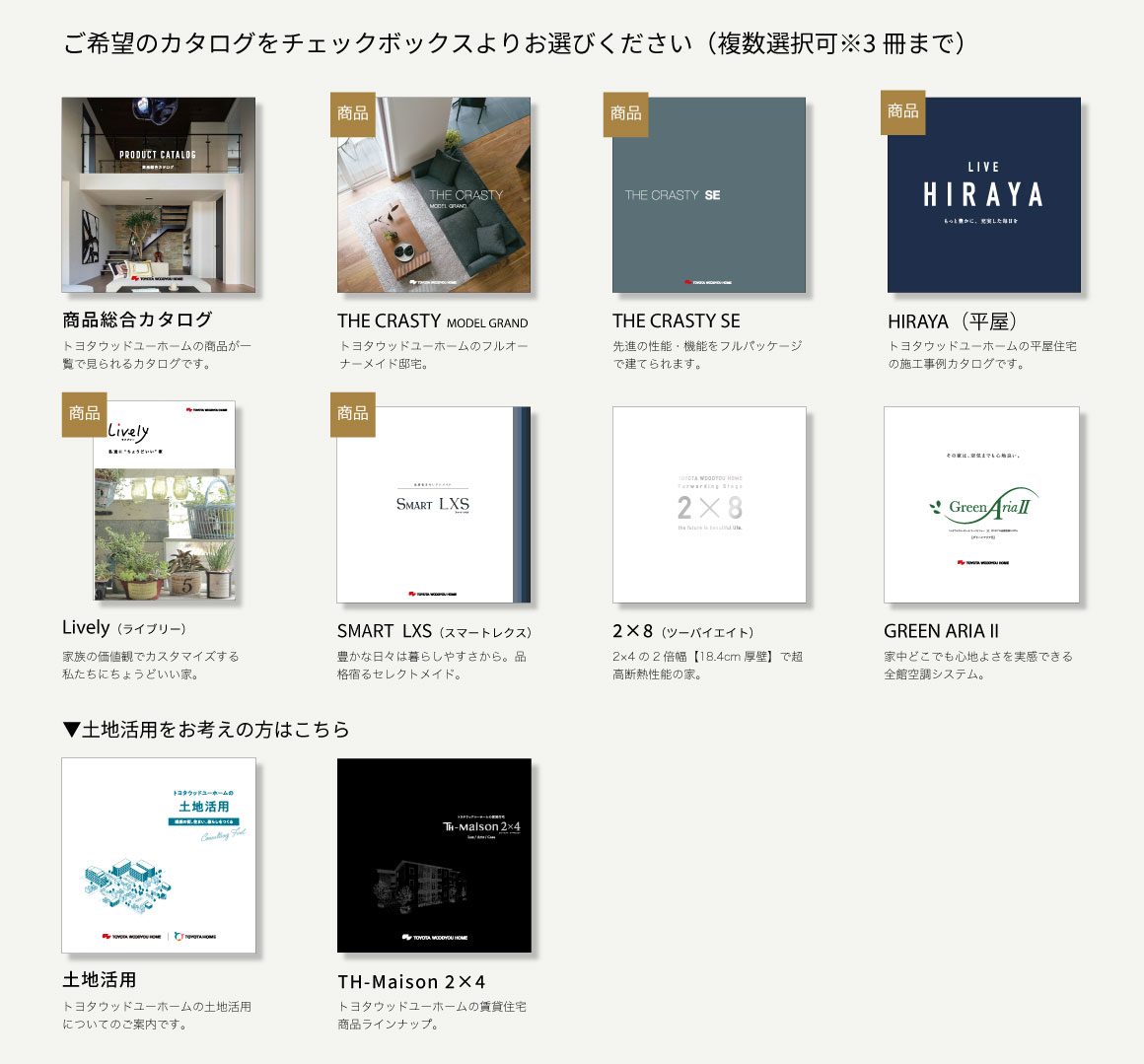Screen dimensions: 1144x1064
Task: Click the 2×8 (ツーバイエイト) title
Action: 682,631
